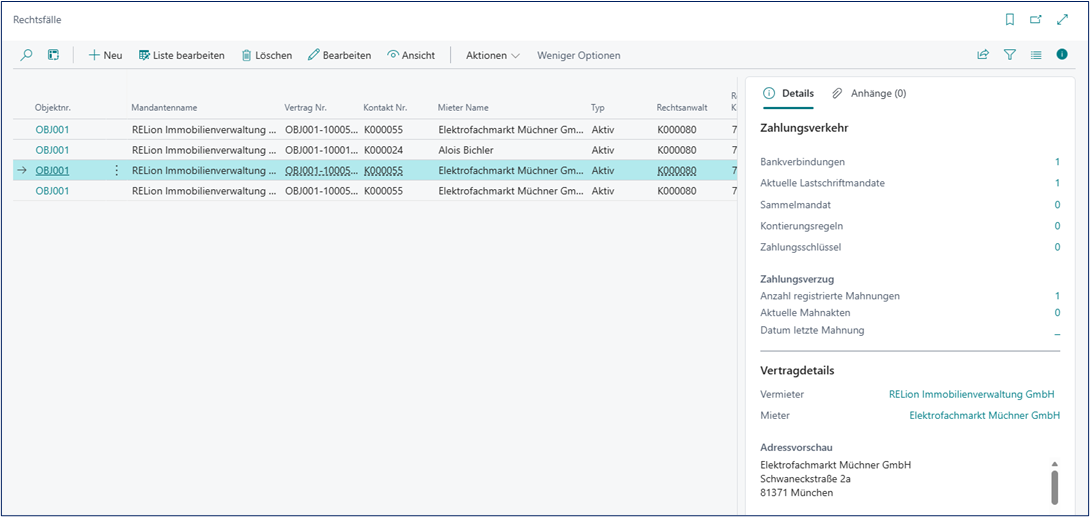Open row options for the selected OBJ001 row
The image size is (1090, 517).
pos(116,170)
